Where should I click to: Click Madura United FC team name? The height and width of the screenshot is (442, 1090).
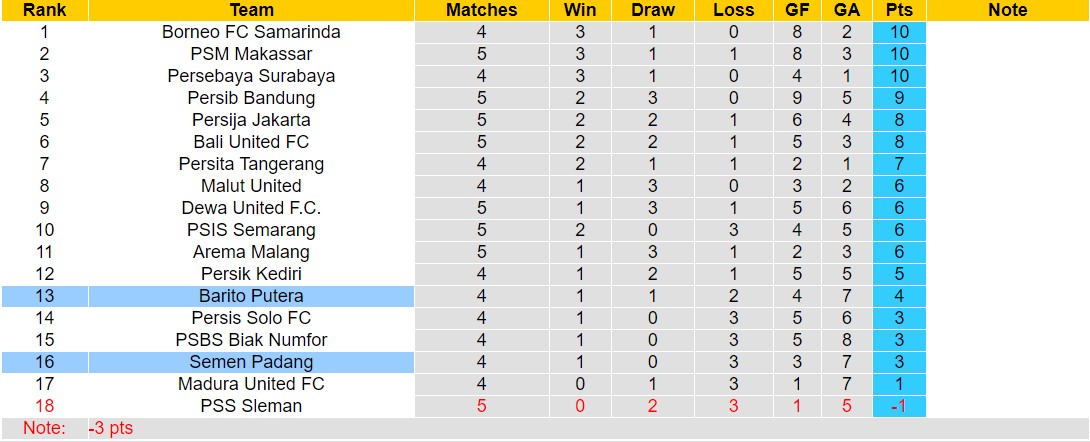[251, 384]
